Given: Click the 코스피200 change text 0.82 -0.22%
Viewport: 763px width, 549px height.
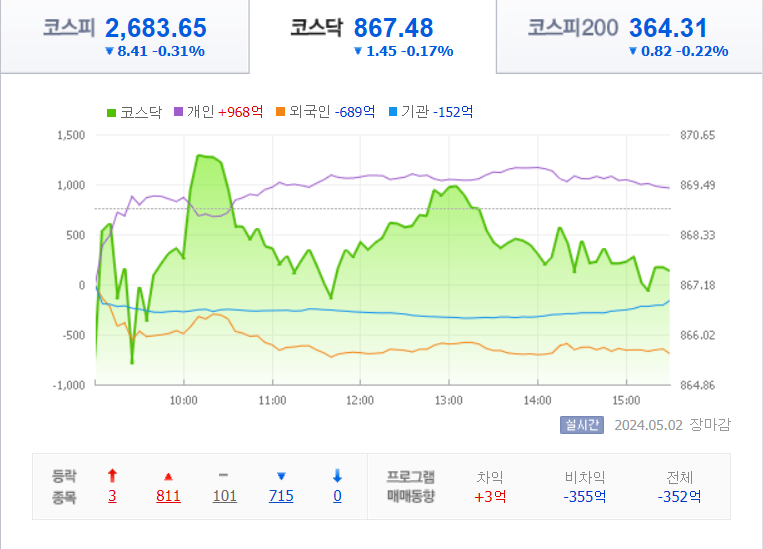Looking at the screenshot, I should pos(685,51).
